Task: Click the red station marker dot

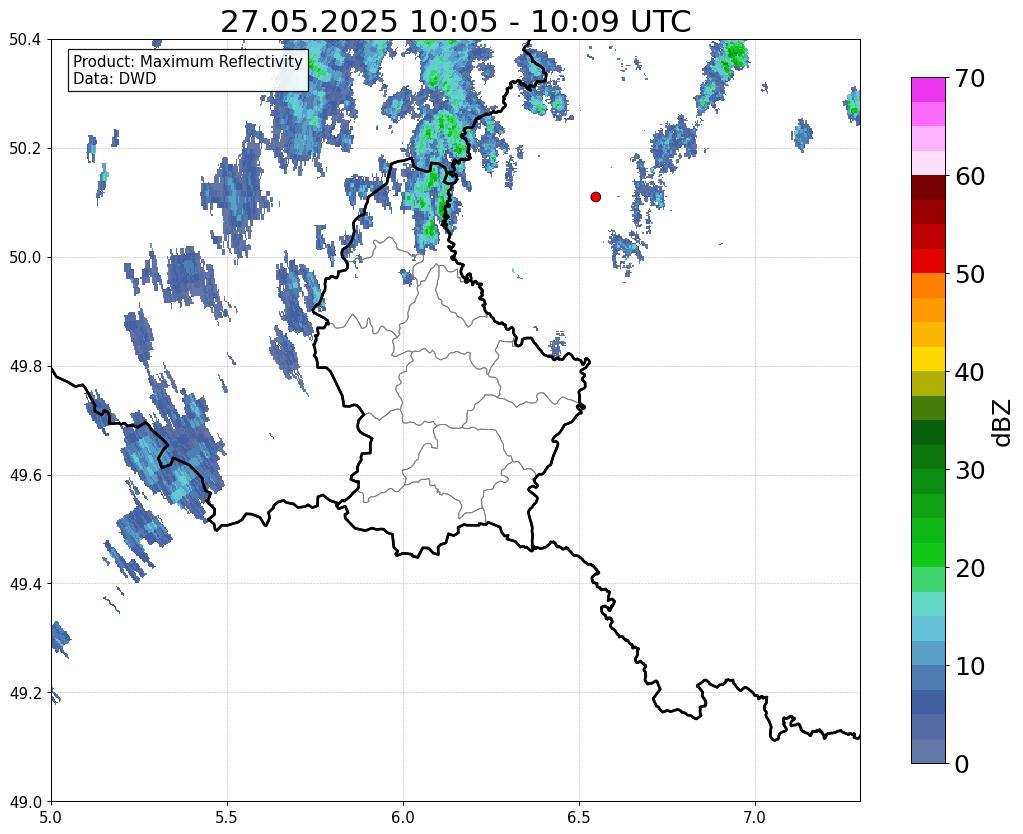Action: tap(595, 197)
